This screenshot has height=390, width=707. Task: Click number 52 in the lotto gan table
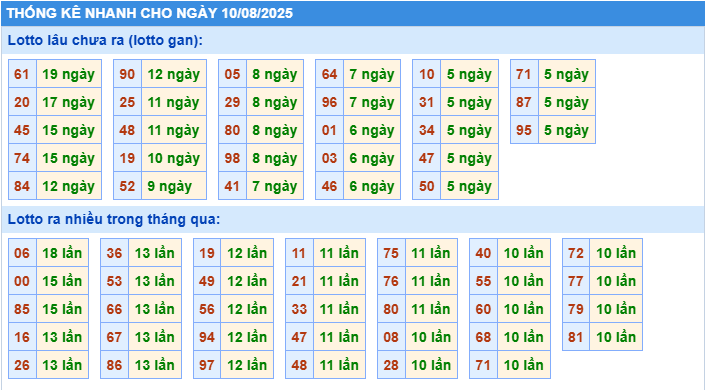128,186
